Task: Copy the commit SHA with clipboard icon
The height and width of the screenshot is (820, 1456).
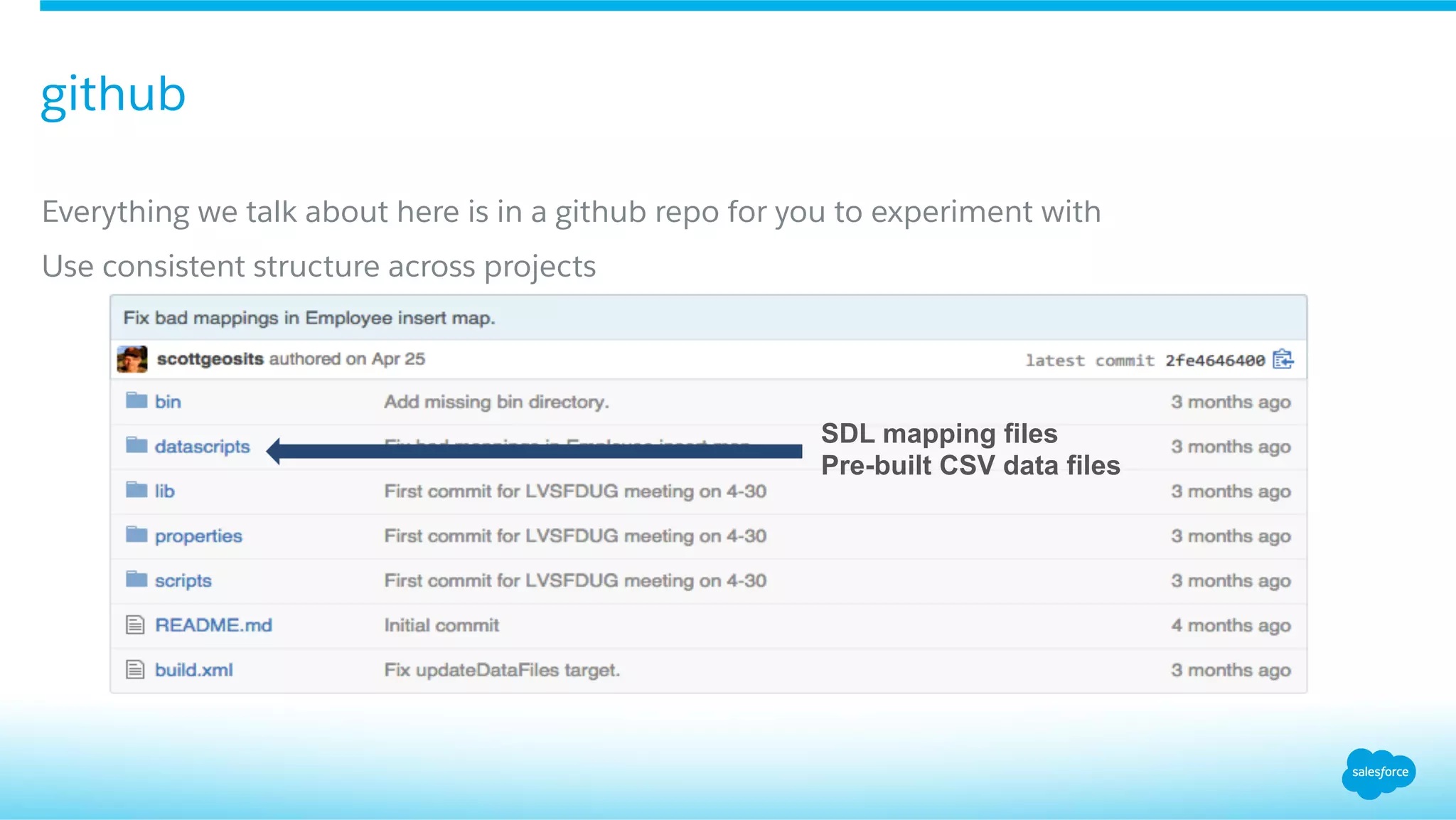Action: click(1283, 359)
